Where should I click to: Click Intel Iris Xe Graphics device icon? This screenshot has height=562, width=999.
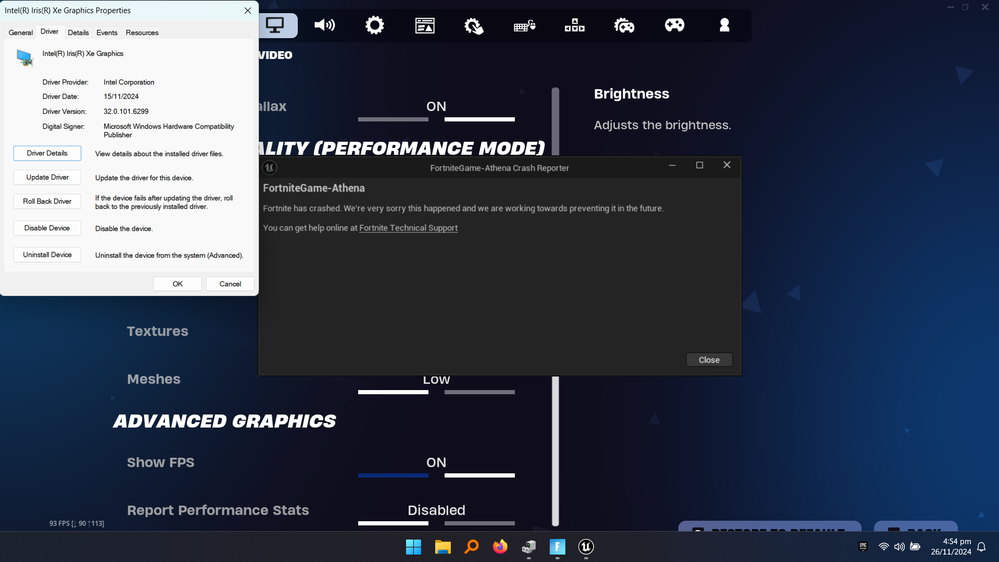pos(25,58)
